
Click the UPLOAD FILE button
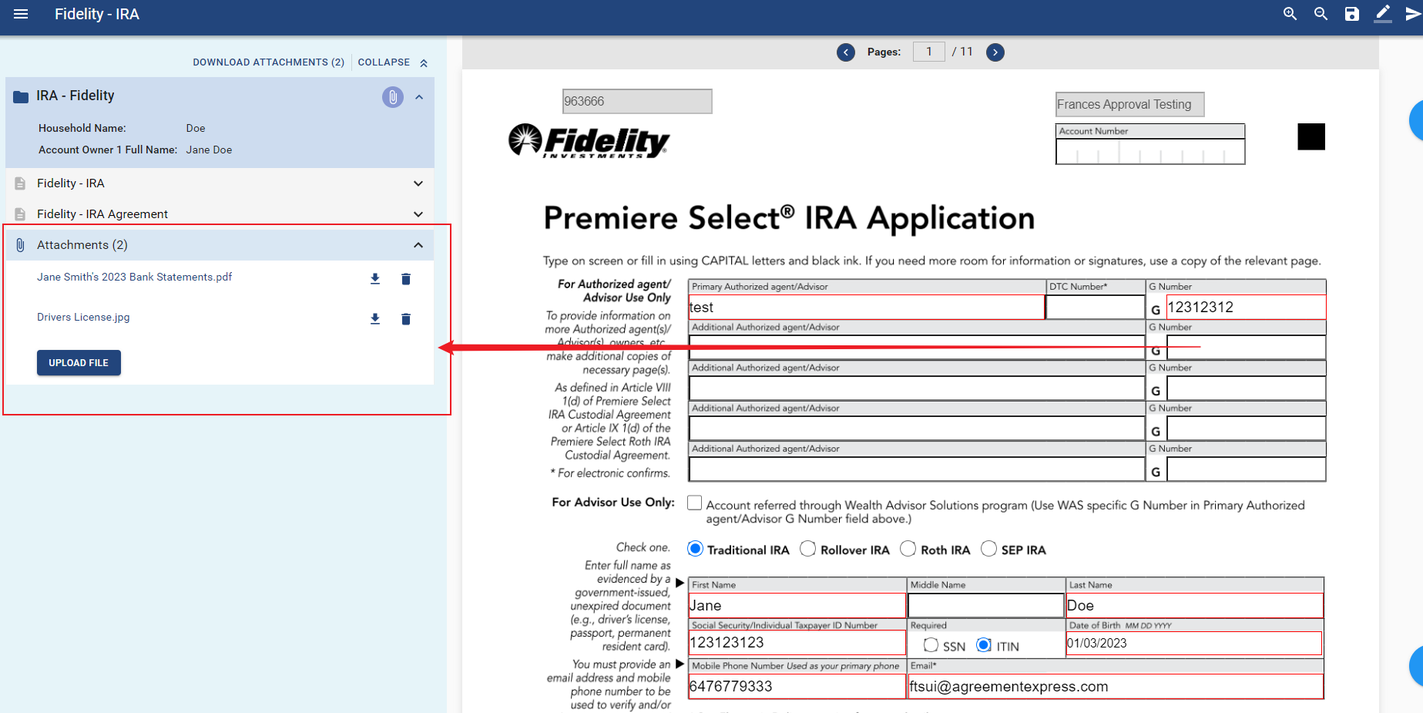(x=79, y=362)
